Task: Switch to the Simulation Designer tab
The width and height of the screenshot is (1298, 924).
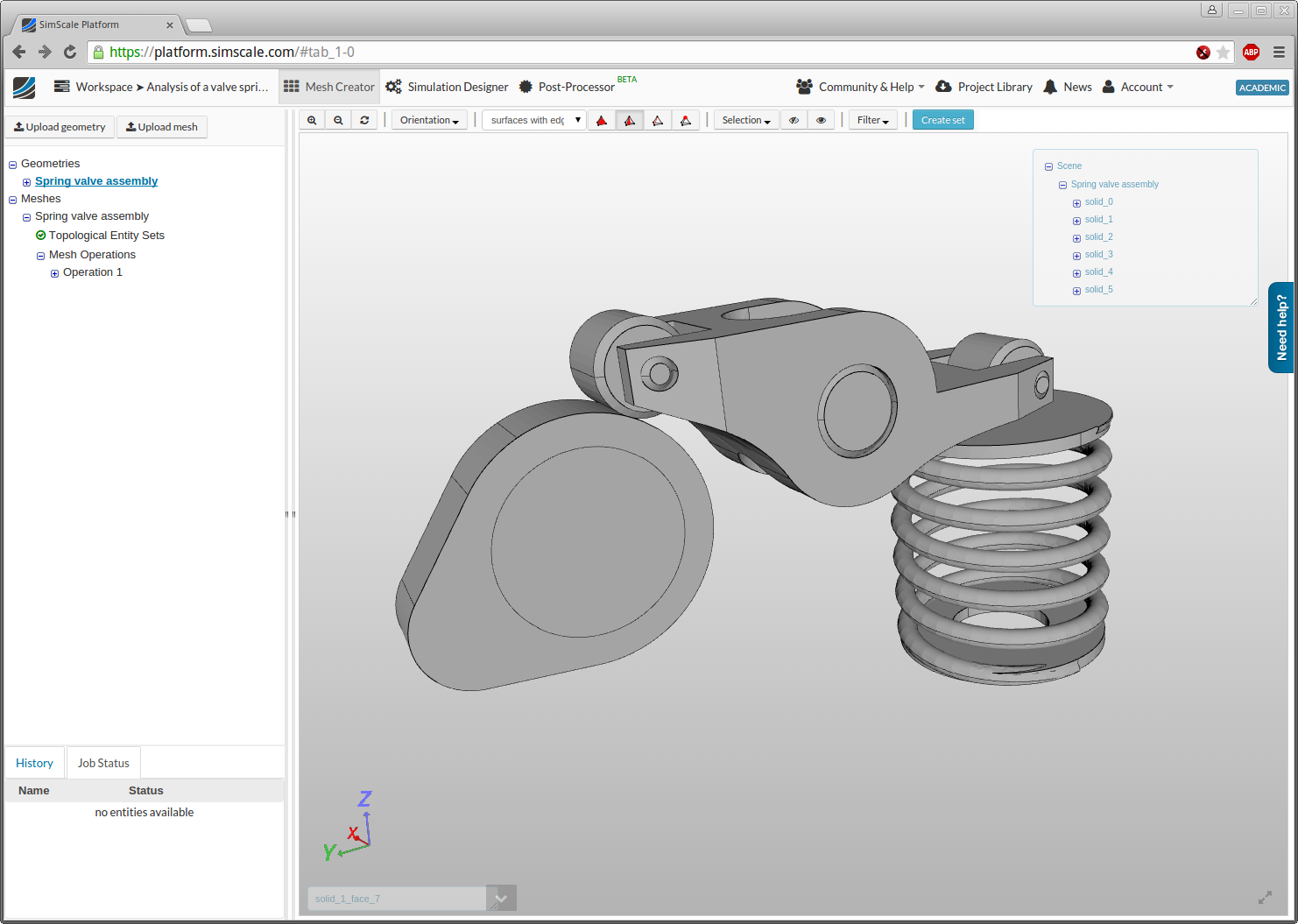Action: pyautogui.click(x=447, y=87)
